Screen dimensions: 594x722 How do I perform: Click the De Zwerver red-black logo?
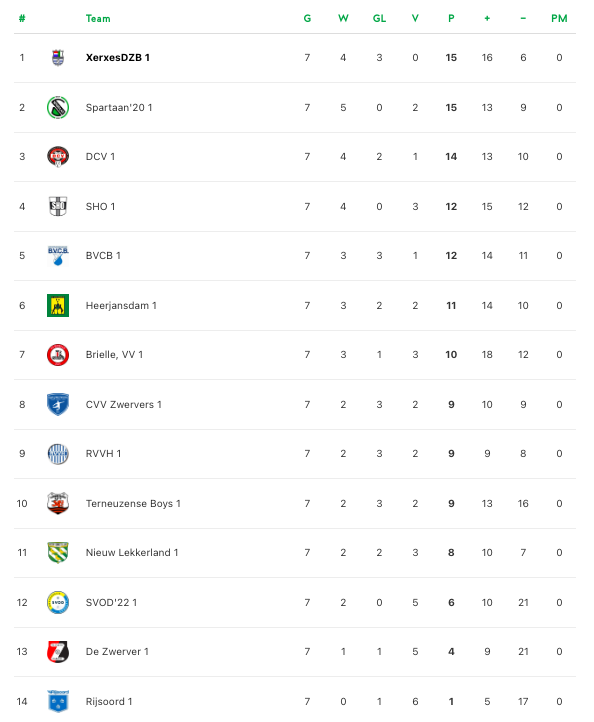click(58, 652)
